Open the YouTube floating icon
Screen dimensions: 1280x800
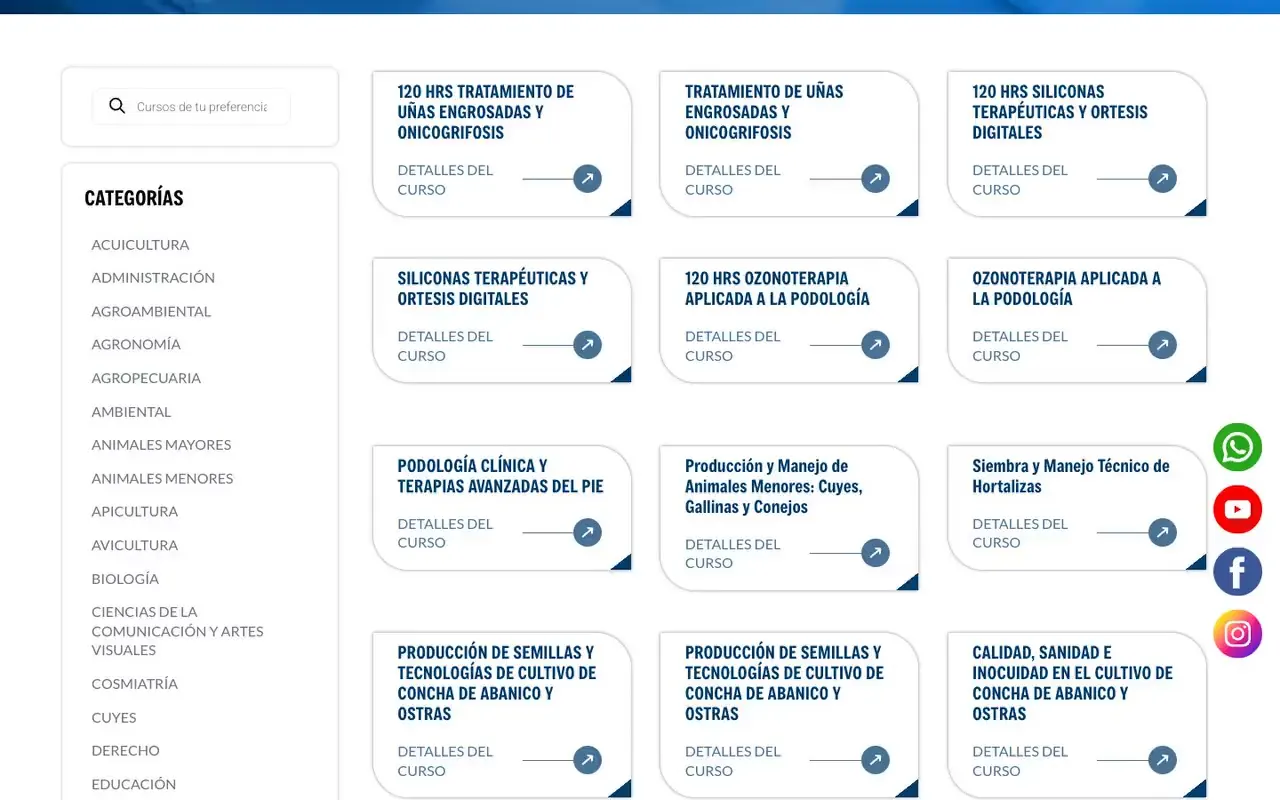click(x=1238, y=509)
